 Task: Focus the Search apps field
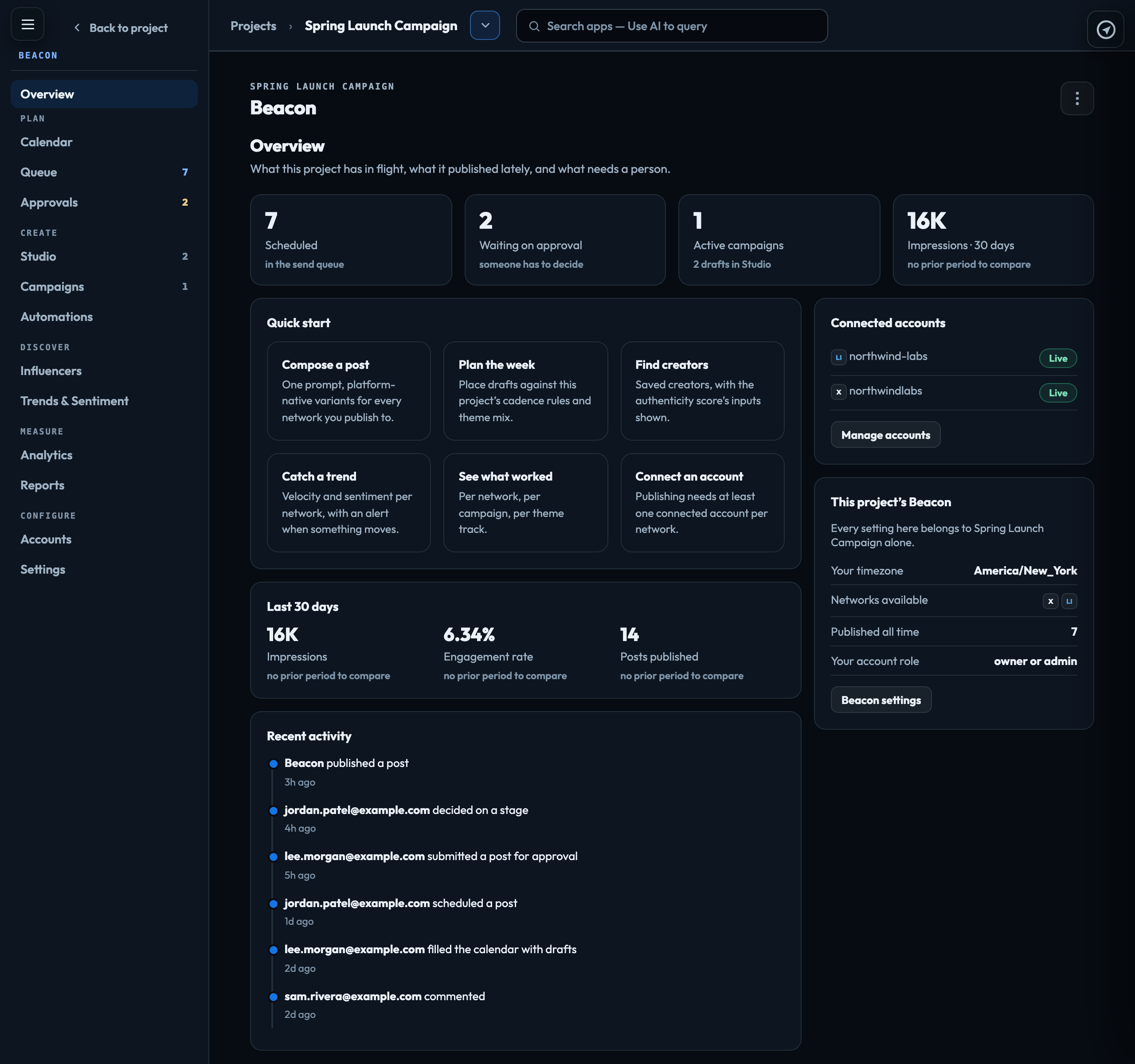pos(671,26)
